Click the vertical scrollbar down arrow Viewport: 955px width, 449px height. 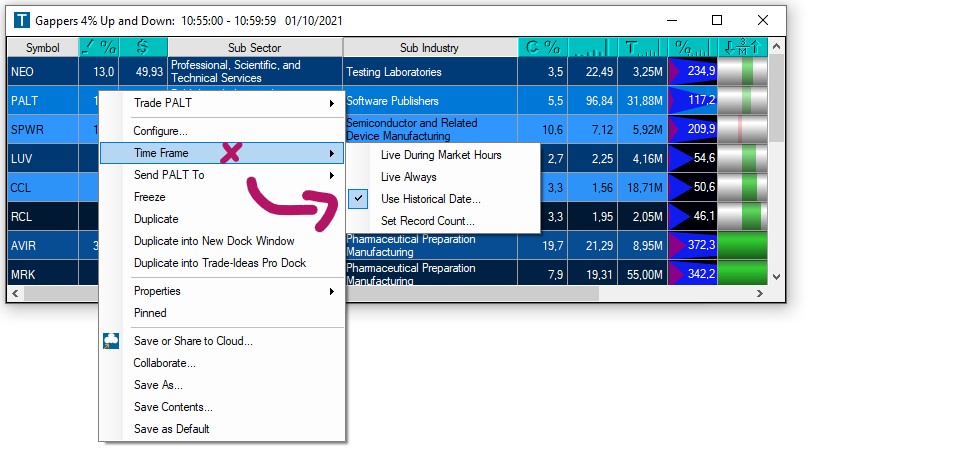[777, 276]
